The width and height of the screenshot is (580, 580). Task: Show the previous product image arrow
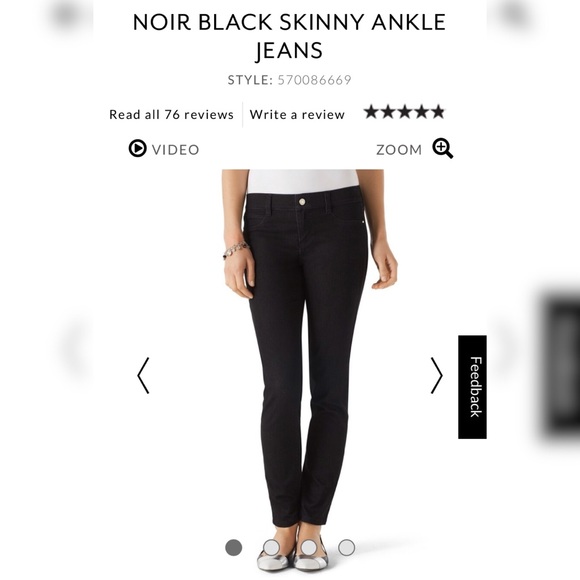[143, 375]
